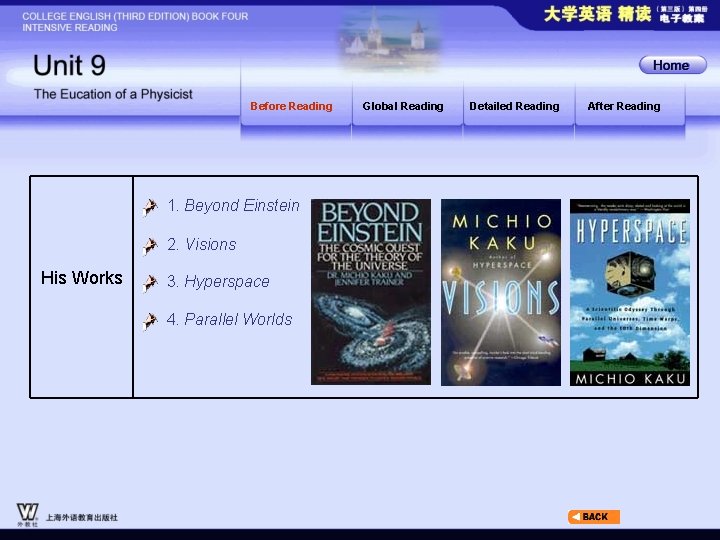Select the '2. Visions' list entry
This screenshot has height=540, width=720.
point(202,244)
